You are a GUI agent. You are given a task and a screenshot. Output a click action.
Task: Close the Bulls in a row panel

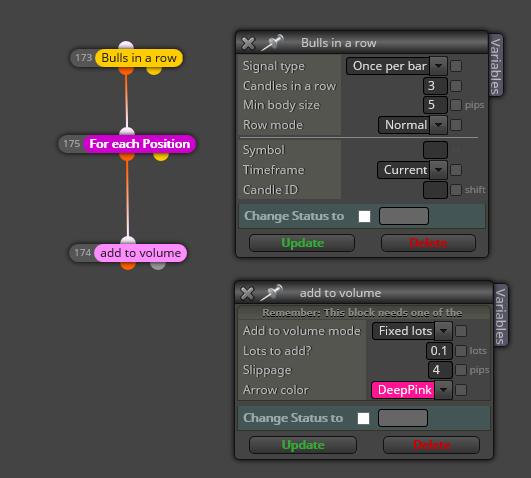248,43
